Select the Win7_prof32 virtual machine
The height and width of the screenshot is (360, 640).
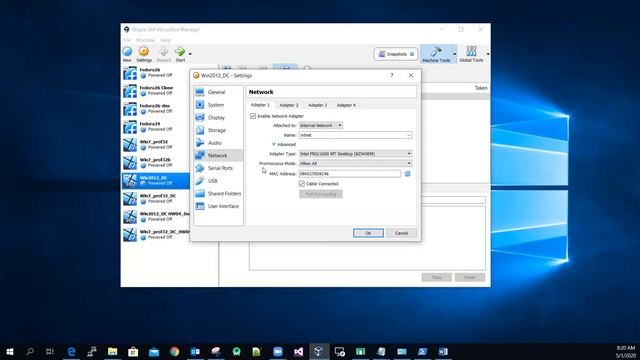point(156,144)
